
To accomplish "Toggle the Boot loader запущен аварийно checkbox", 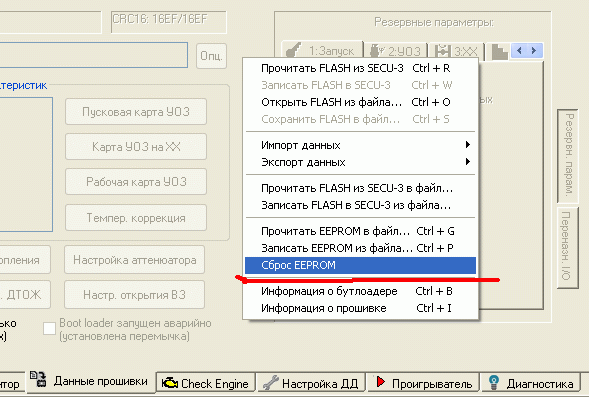I will click(50, 328).
